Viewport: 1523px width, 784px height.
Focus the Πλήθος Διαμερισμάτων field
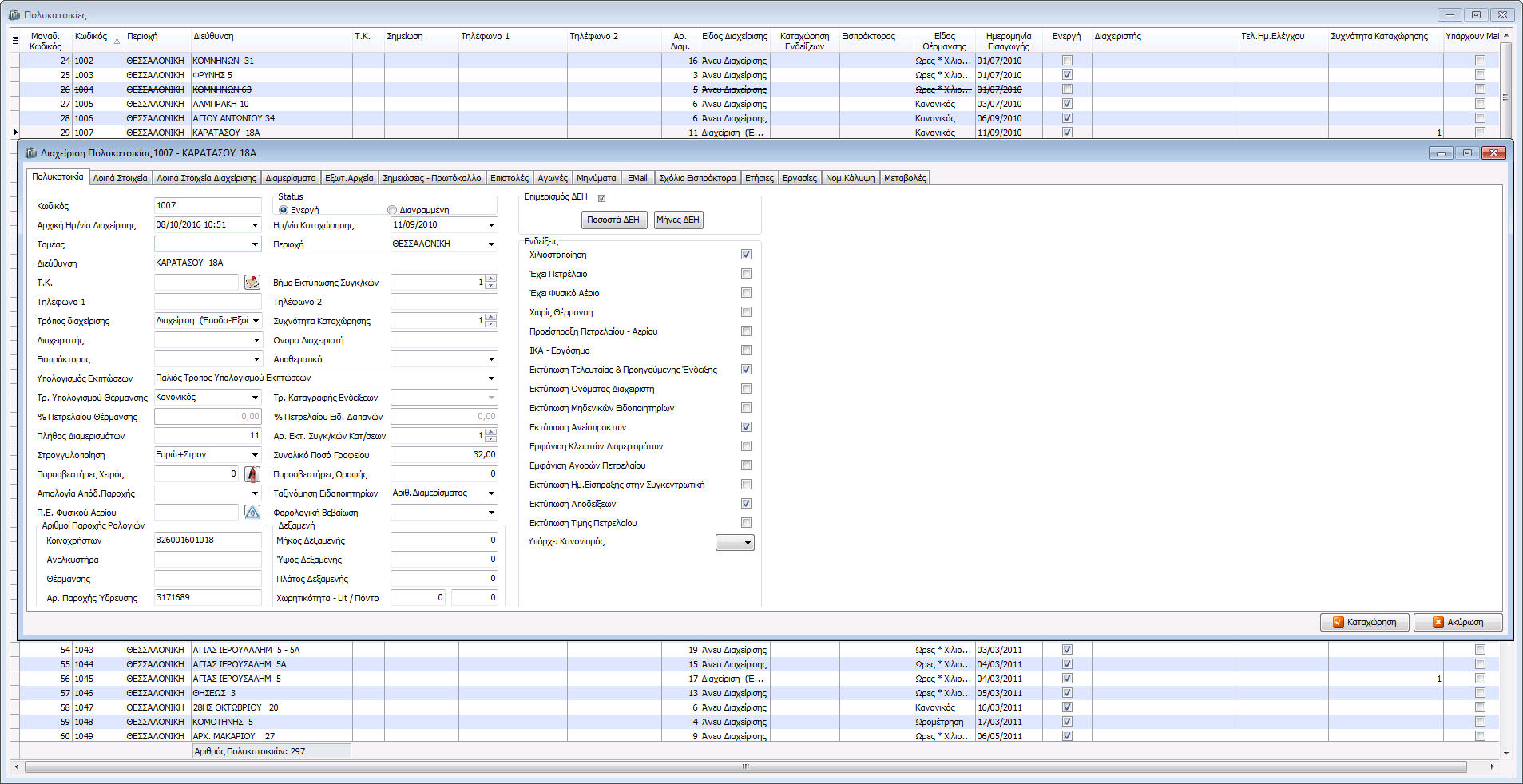pos(208,436)
